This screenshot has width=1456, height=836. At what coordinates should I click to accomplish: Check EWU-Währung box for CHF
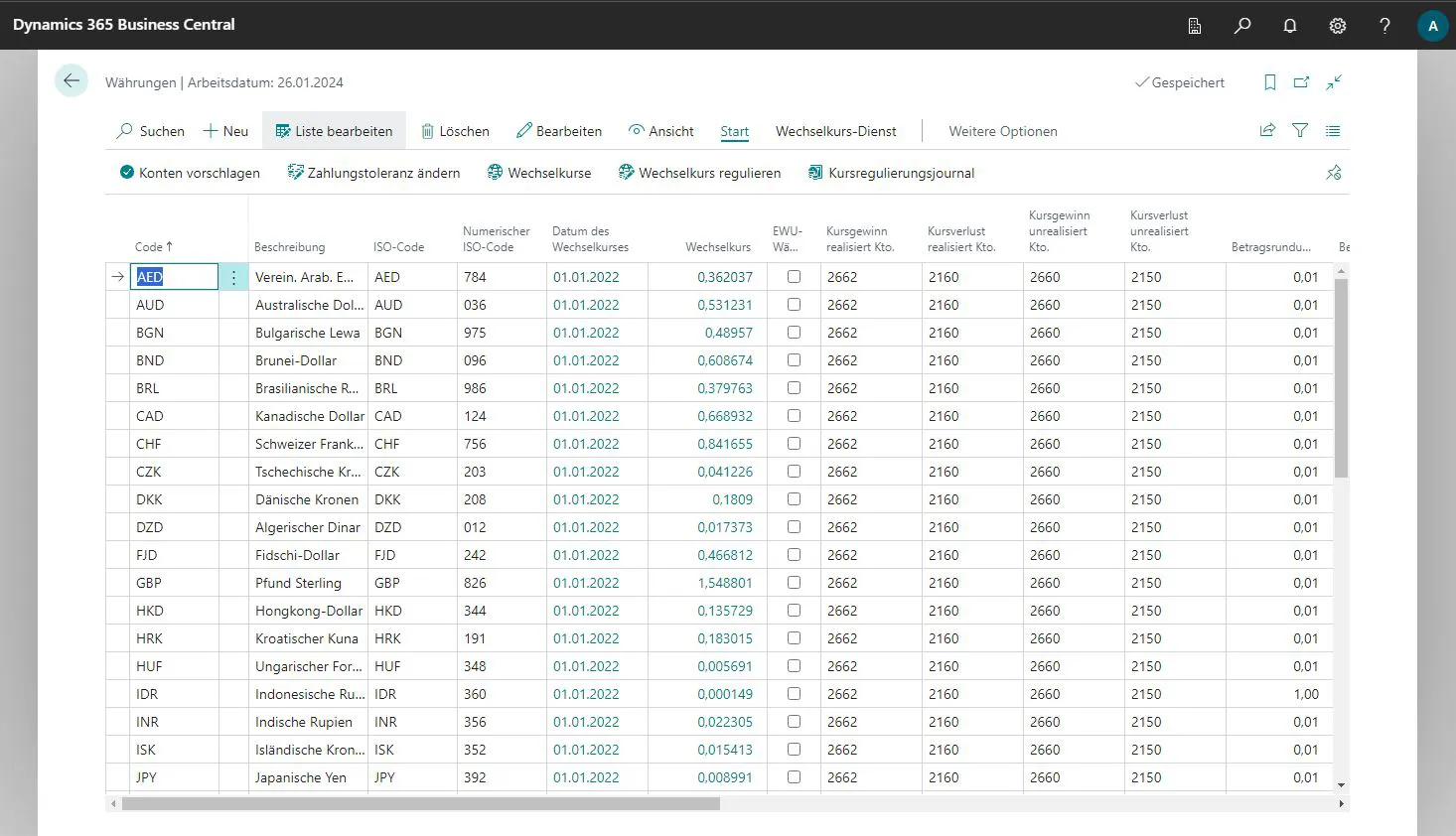[x=794, y=444]
